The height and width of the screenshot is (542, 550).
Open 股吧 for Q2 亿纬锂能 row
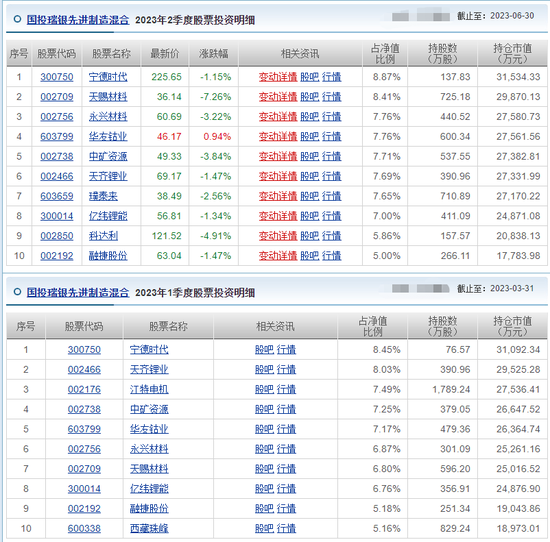click(x=309, y=216)
